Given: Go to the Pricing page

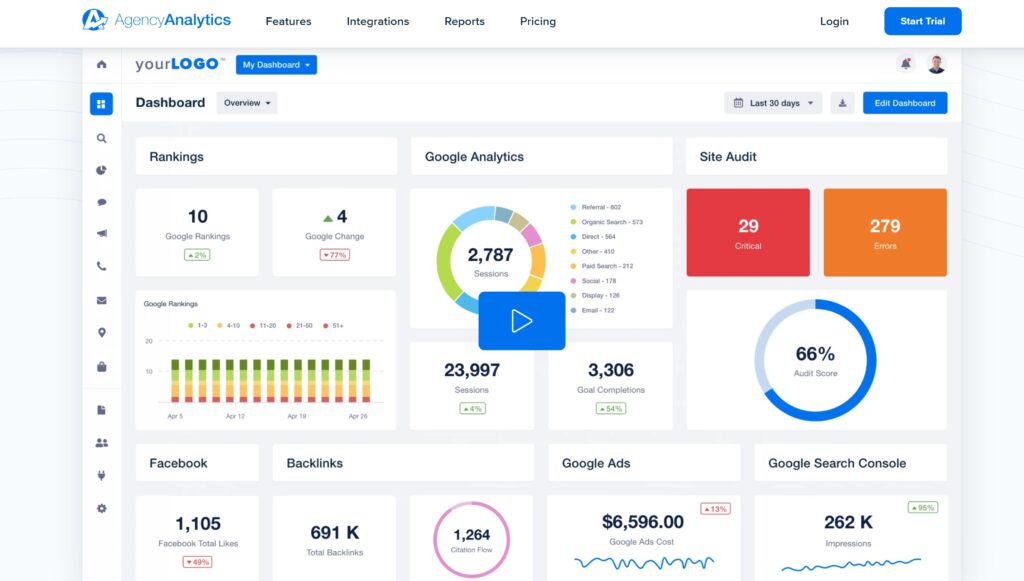Looking at the screenshot, I should [537, 22].
